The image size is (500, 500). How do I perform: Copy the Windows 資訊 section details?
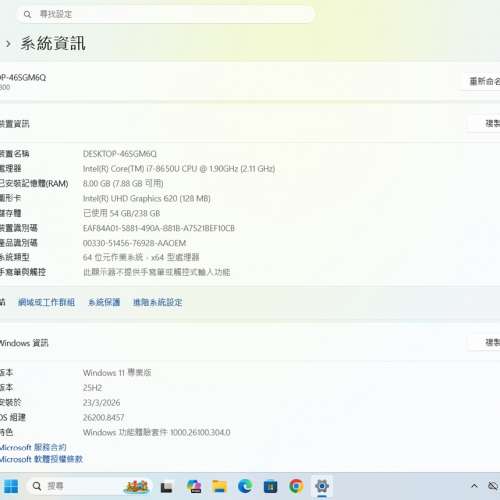pos(485,342)
